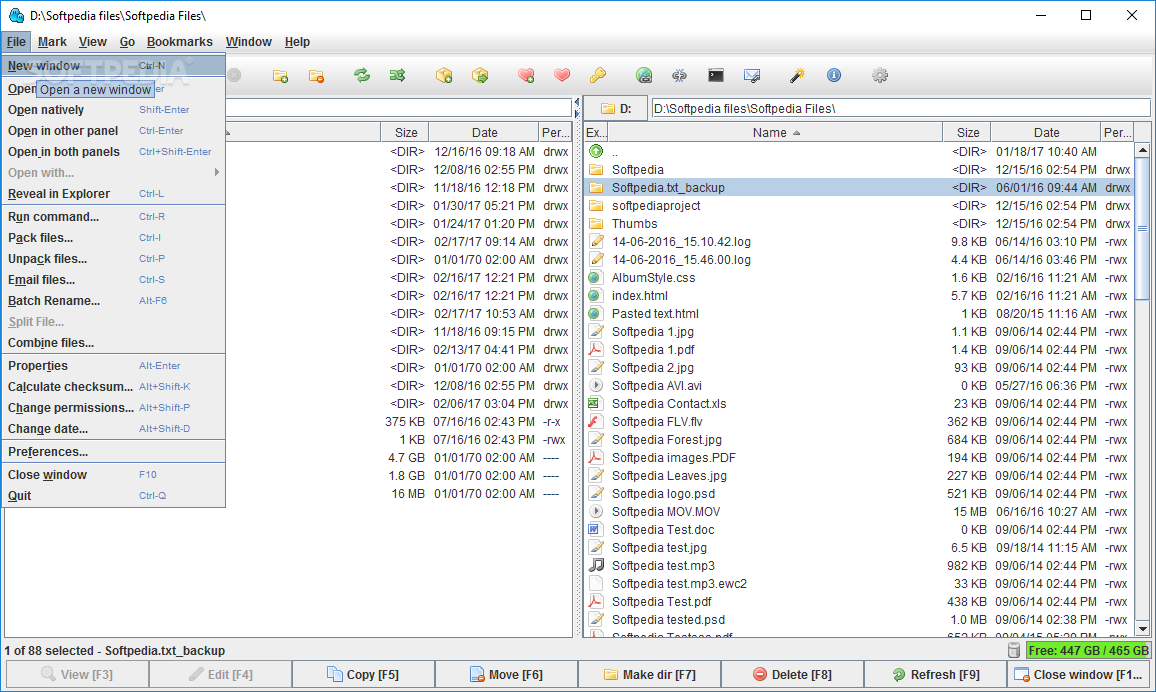Screen dimensions: 1156x692
Task: Open the Bookmarks menu
Action: tap(179, 42)
